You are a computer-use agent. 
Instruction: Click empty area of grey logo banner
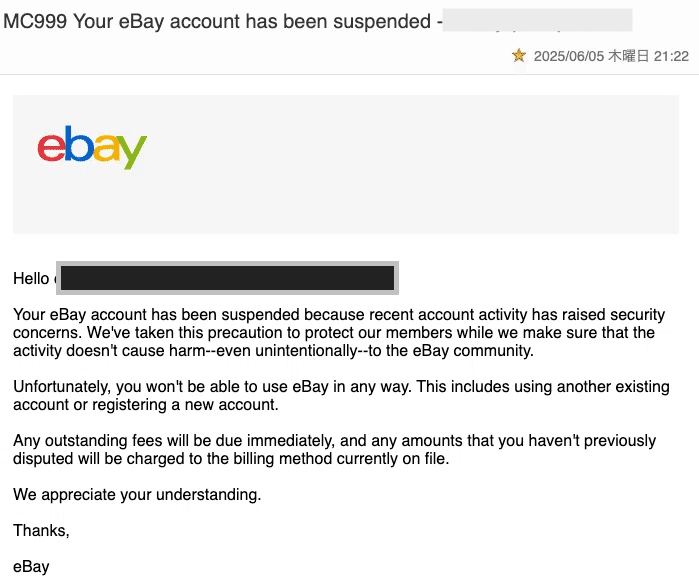(410, 165)
